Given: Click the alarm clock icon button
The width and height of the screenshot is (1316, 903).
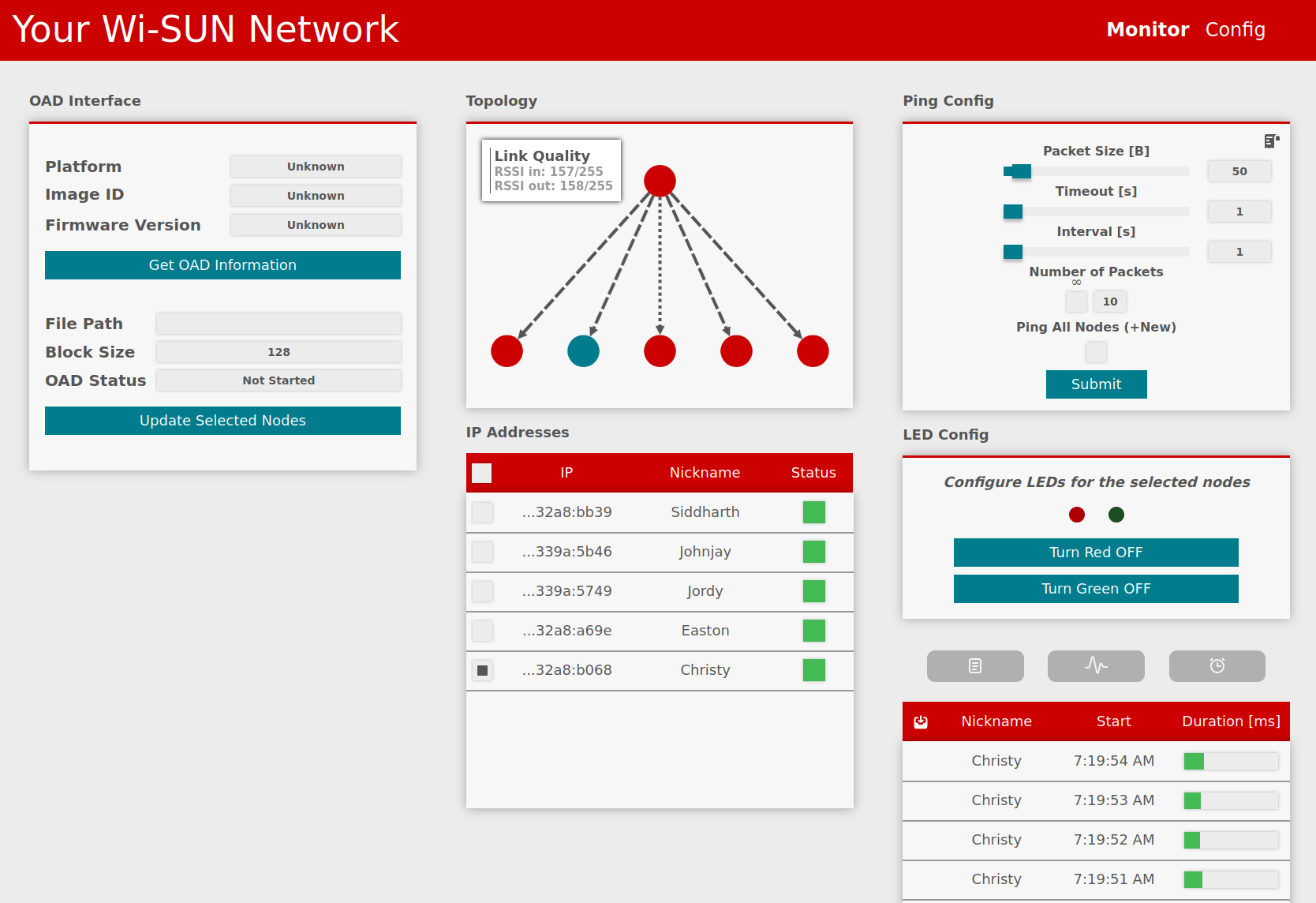Looking at the screenshot, I should click(1217, 666).
